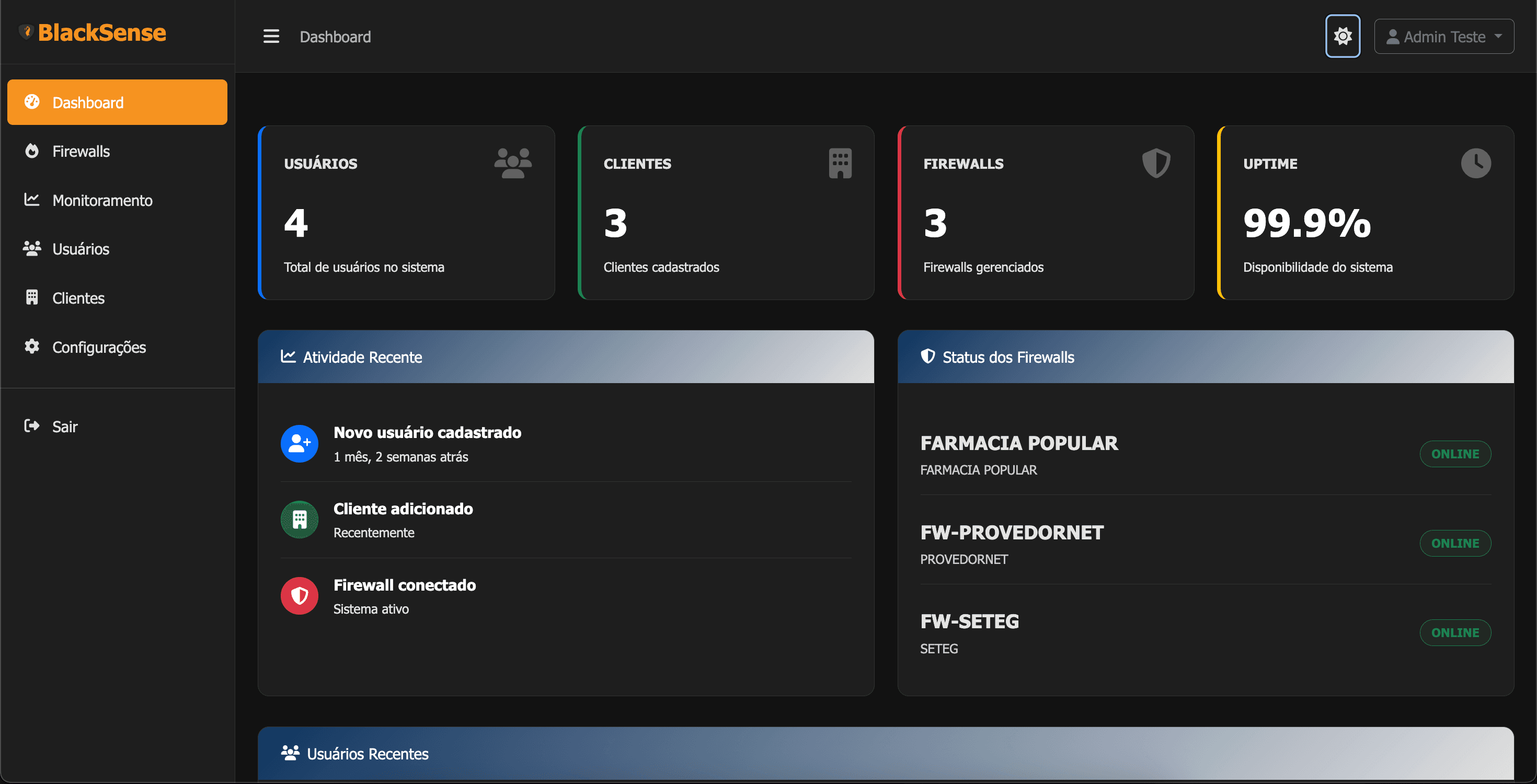Open Configurações from the sidebar
This screenshot has height=784, width=1537.
tap(98, 347)
